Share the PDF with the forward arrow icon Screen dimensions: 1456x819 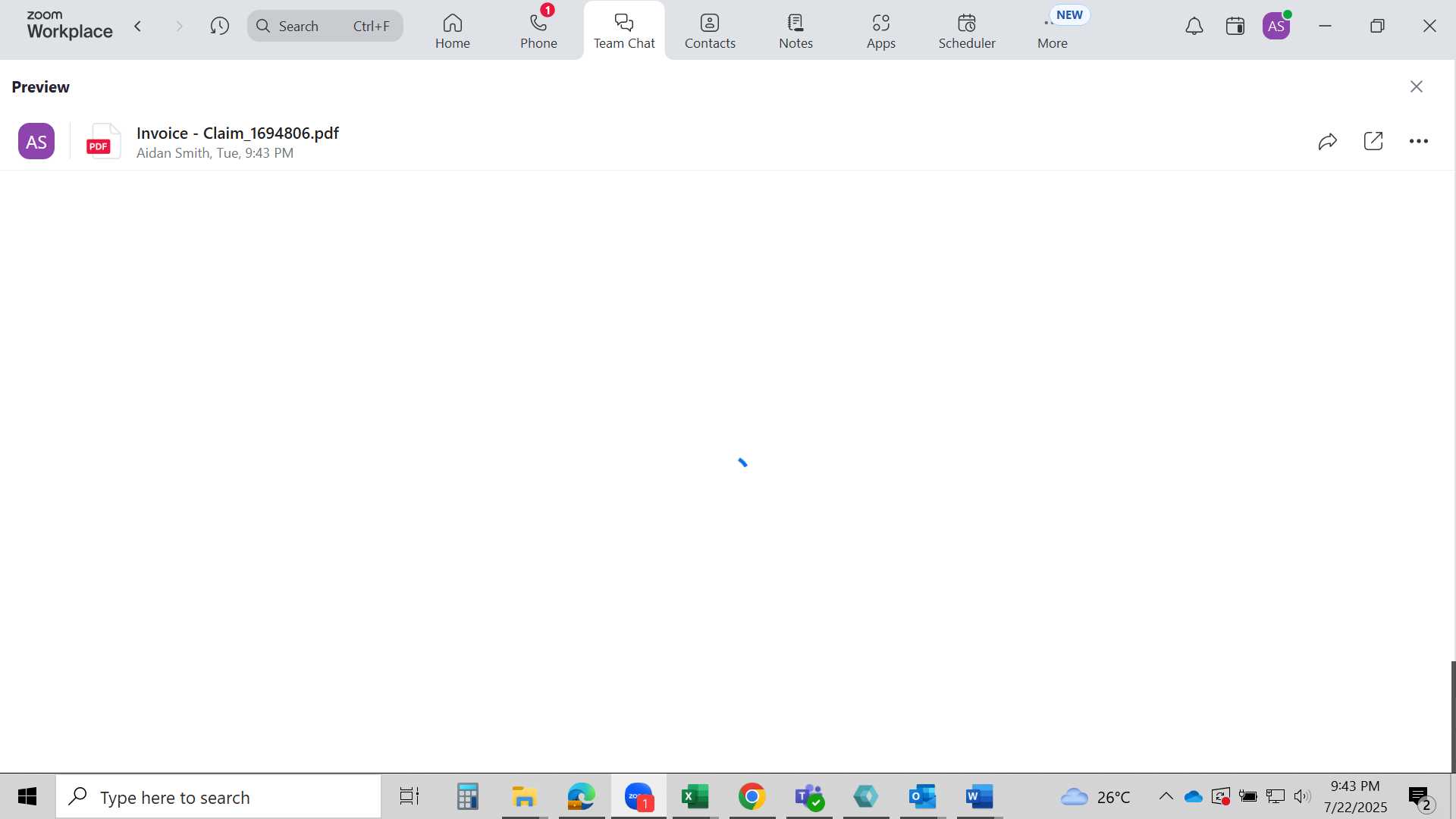tap(1328, 141)
